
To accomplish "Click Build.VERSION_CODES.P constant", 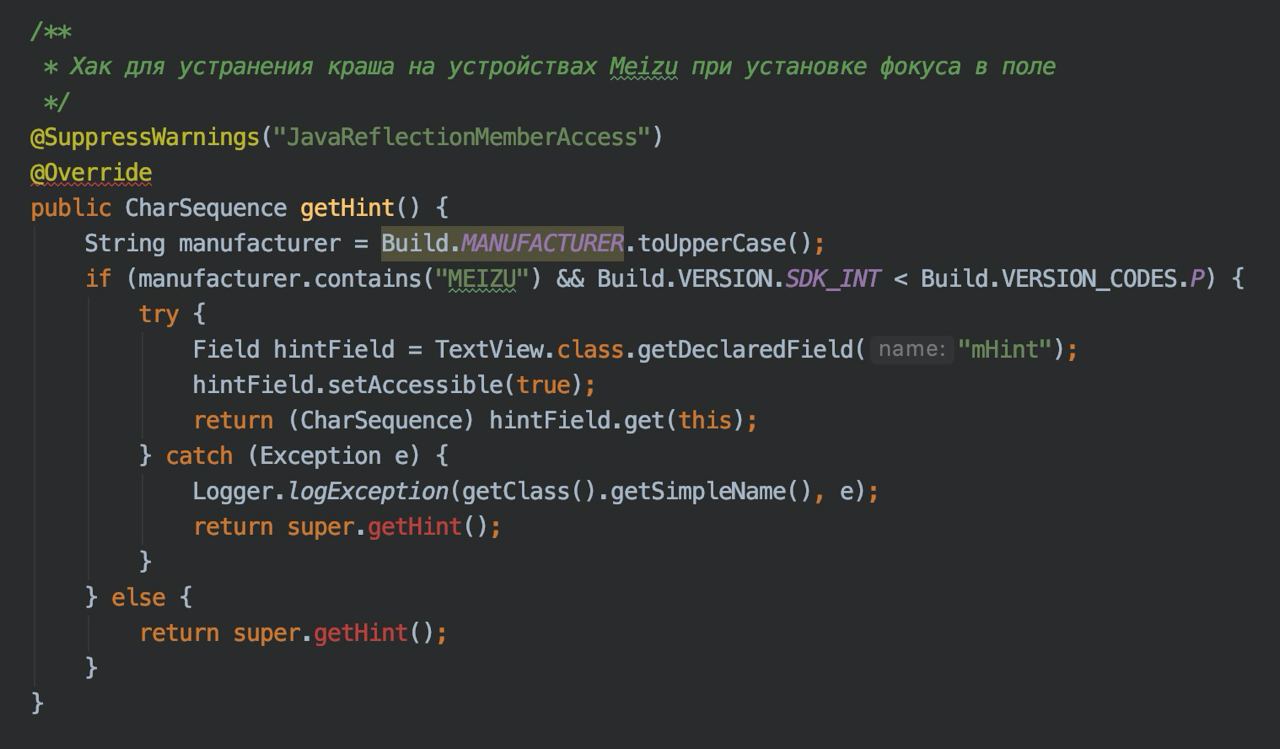I will (1062, 279).
